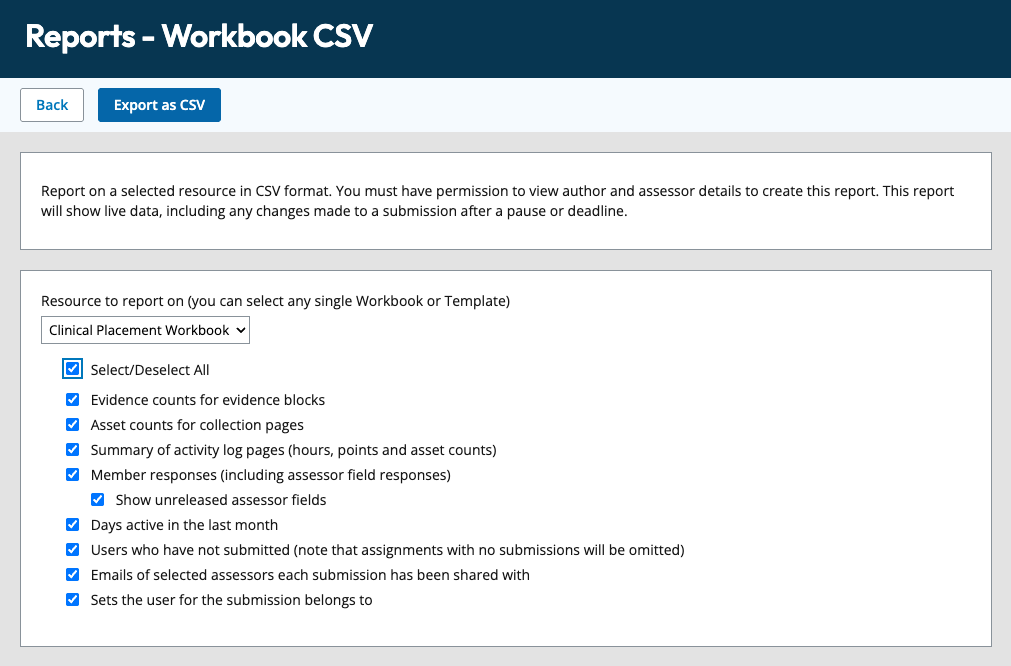Uncheck Emails of selected assessors option
The width and height of the screenshot is (1011, 666).
point(73,574)
